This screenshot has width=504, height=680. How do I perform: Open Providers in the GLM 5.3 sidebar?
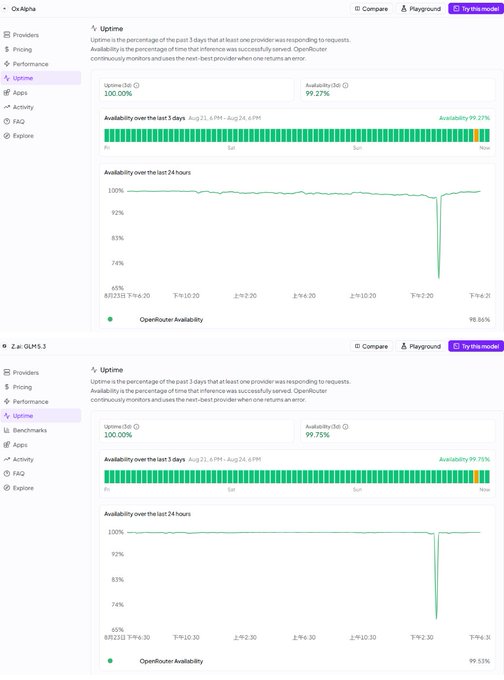tap(22, 373)
